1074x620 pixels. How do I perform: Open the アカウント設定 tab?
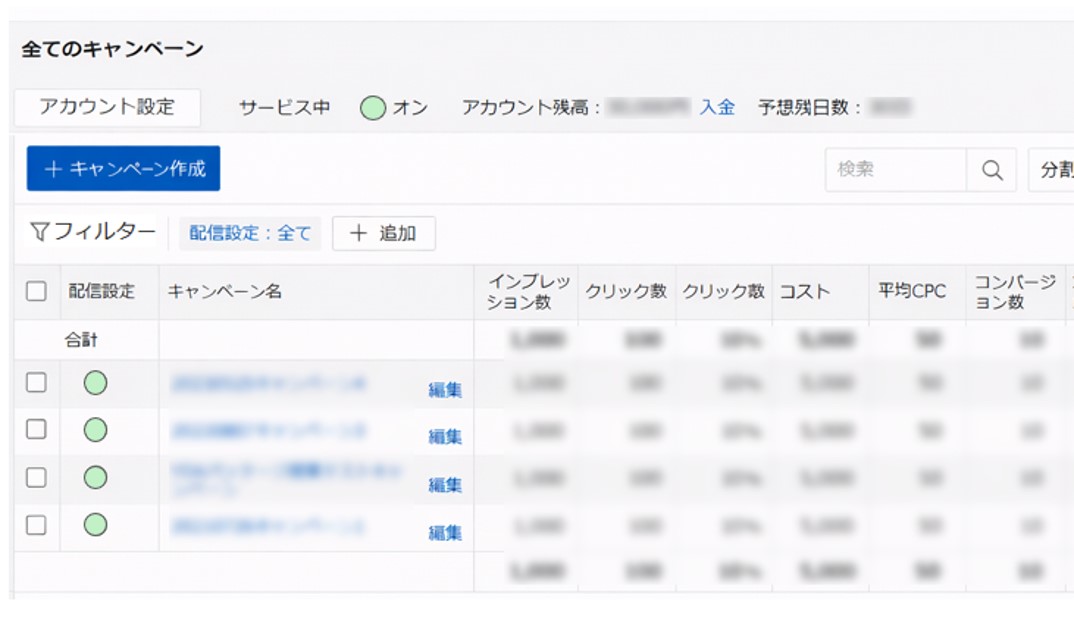(x=107, y=107)
